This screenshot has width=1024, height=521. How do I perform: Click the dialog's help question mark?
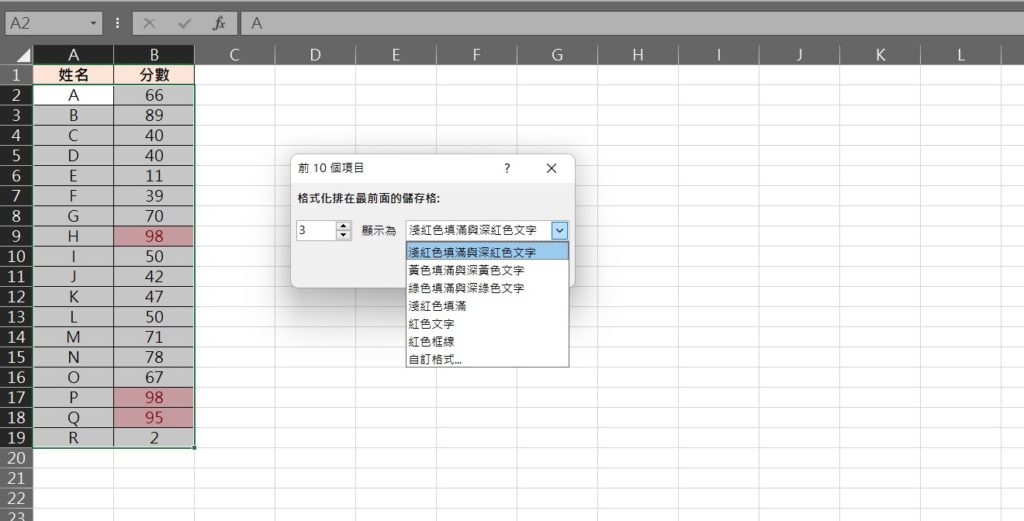tap(507, 169)
